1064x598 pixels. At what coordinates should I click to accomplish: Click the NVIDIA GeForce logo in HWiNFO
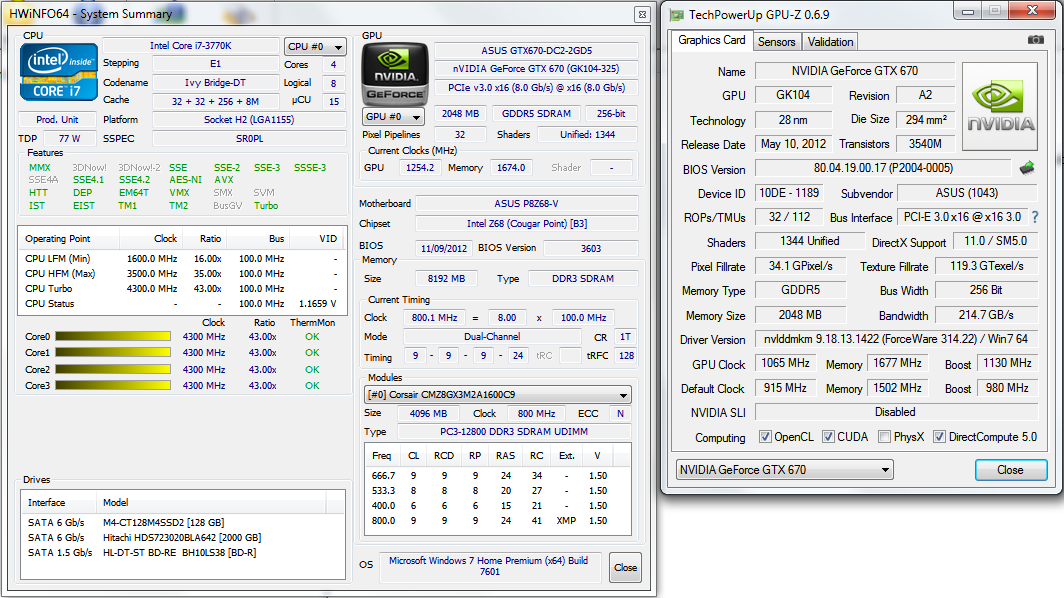click(x=395, y=73)
